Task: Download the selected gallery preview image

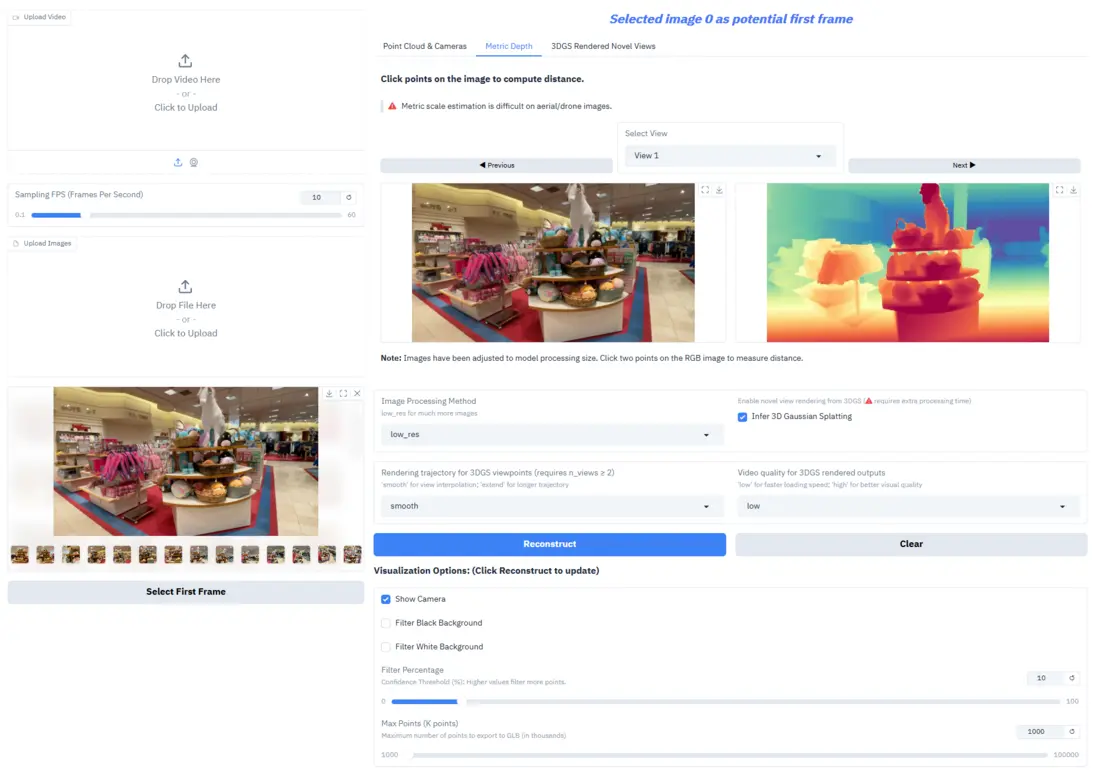Action: (329, 394)
